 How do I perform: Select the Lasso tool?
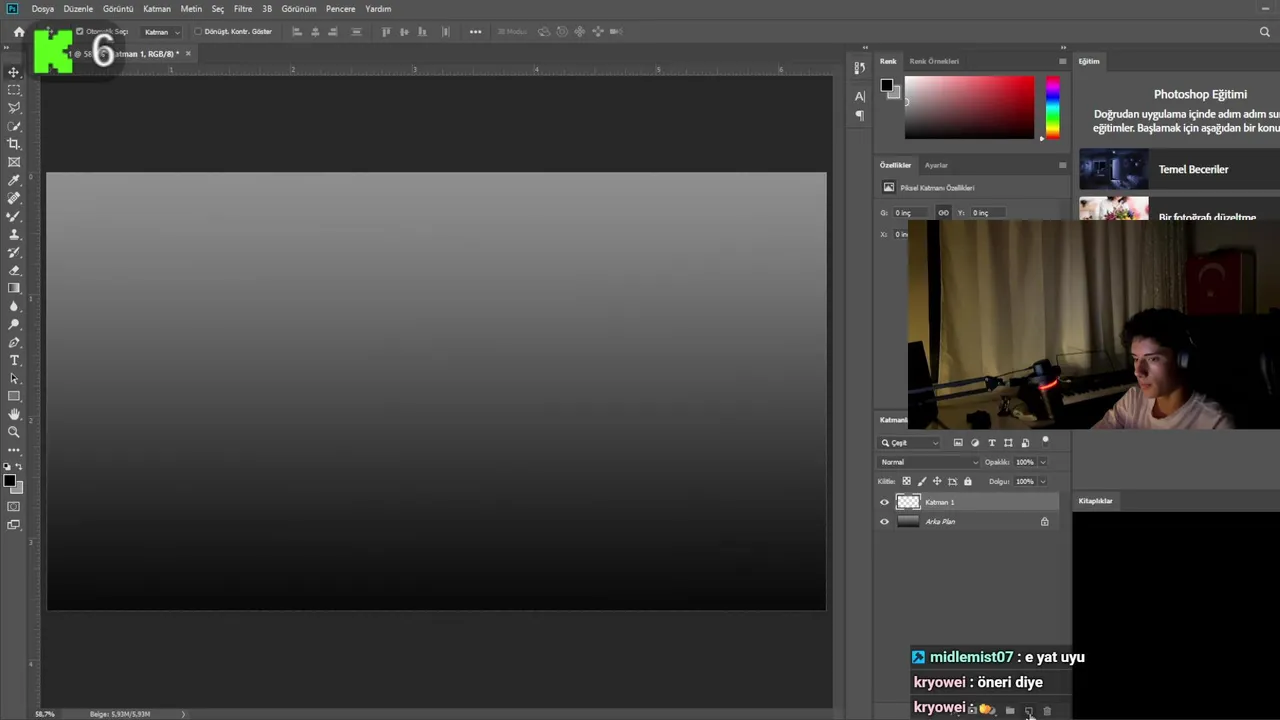[14, 108]
